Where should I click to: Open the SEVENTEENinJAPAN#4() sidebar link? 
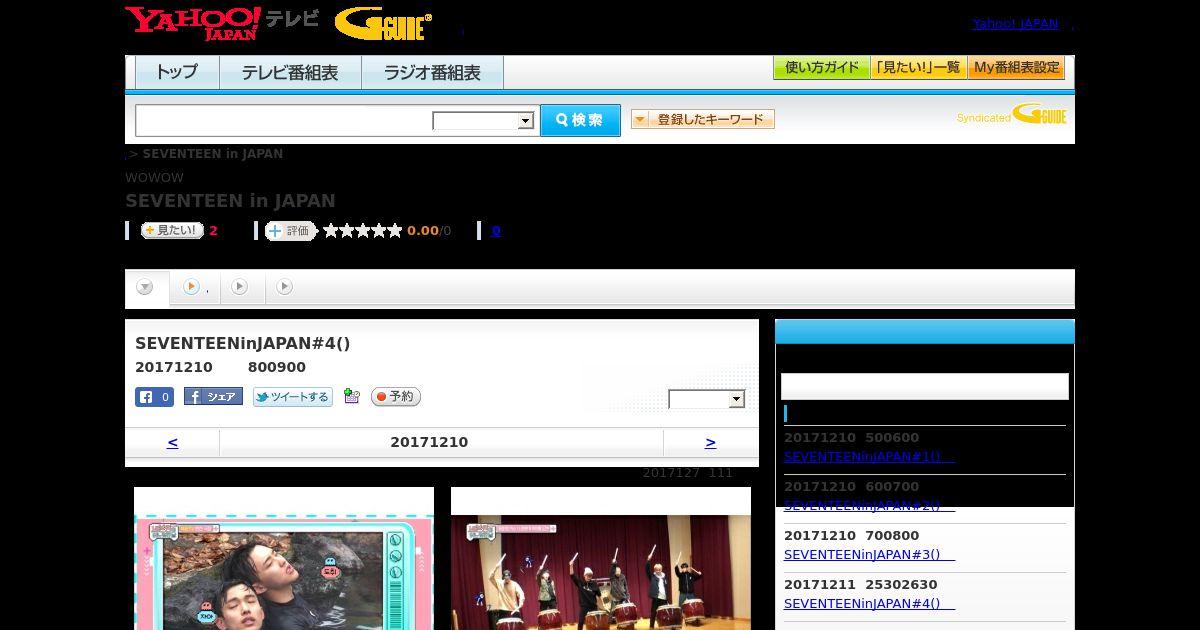[869, 604]
